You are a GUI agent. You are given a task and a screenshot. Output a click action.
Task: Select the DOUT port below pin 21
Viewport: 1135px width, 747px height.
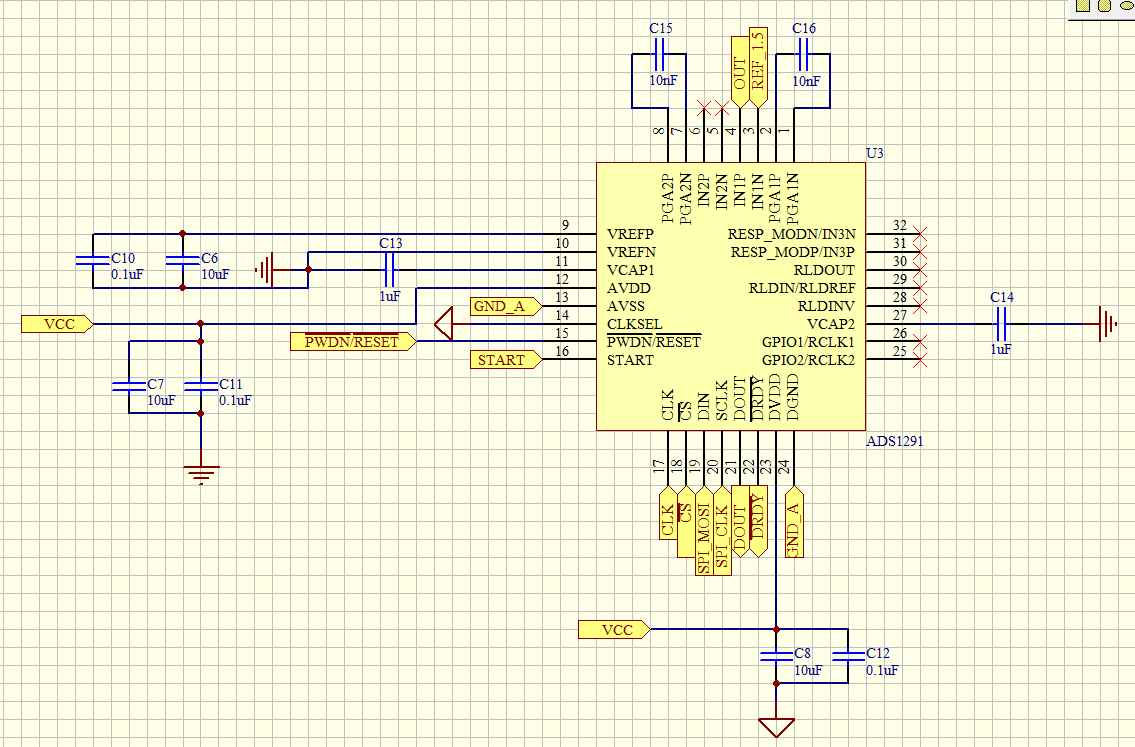[x=740, y=521]
